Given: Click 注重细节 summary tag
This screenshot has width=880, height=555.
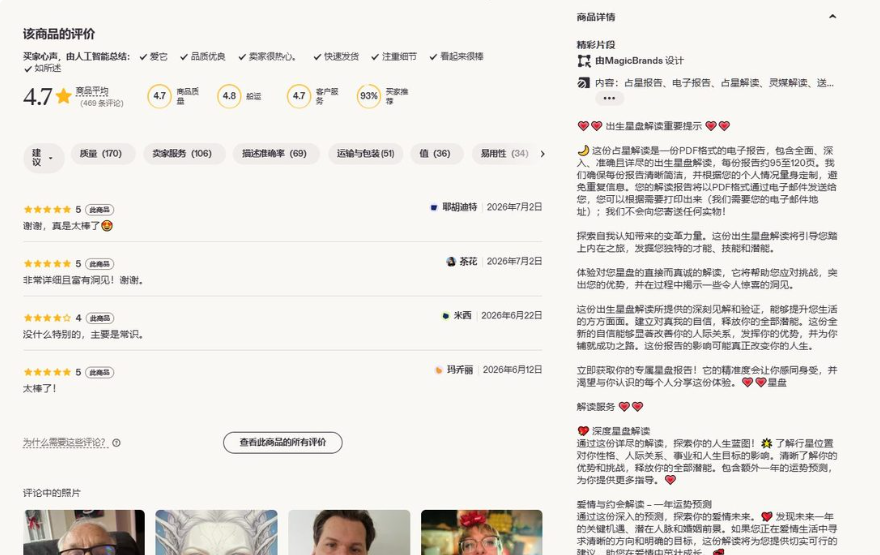Looking at the screenshot, I should click(394, 57).
